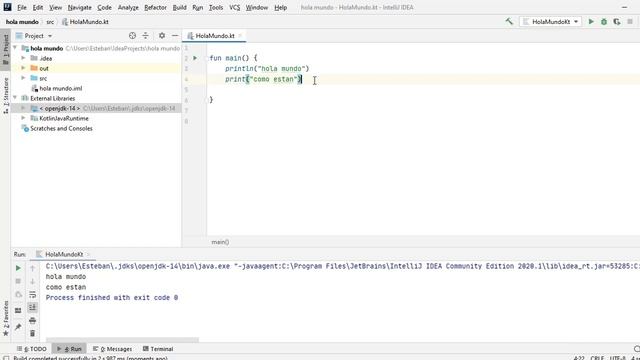The height and width of the screenshot is (360, 640).
Task: Click the collapse all icon in the Project panel
Action: [145, 36]
